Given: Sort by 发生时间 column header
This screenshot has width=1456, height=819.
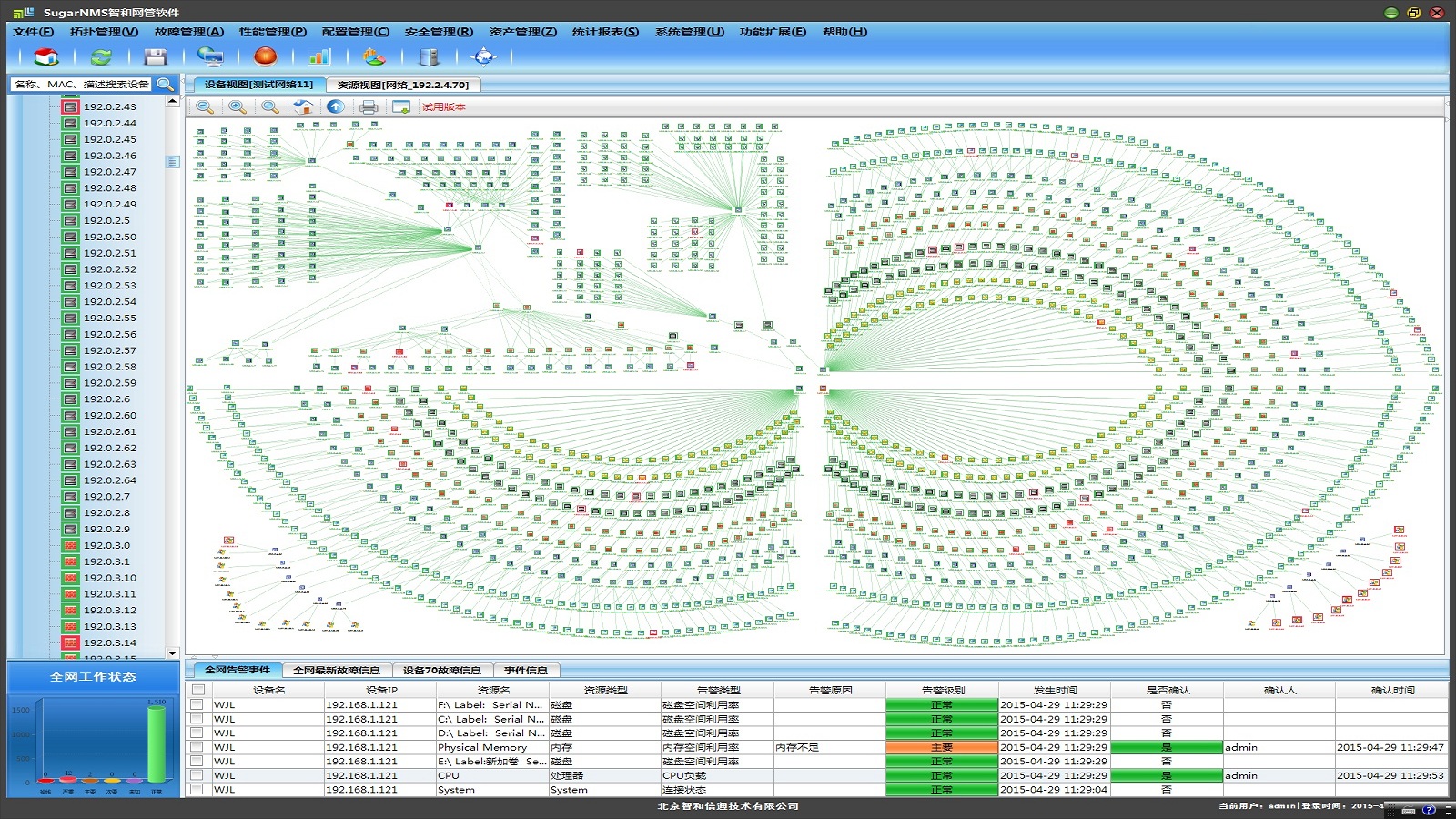Looking at the screenshot, I should pos(1055,690).
